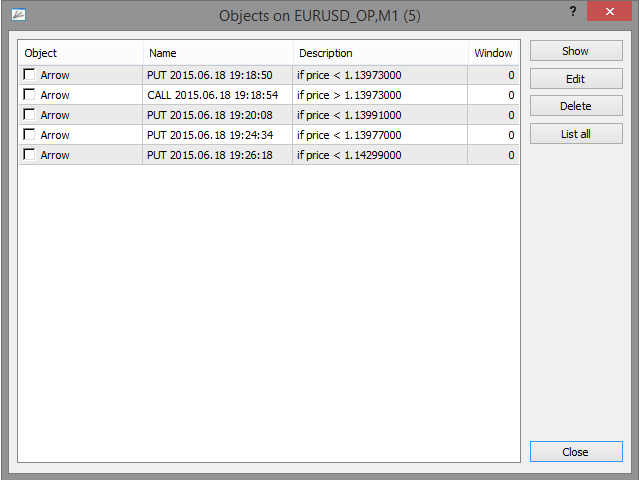Tick checkbox for PUT 2015.06.18 19:20:08 arrow
Image resolution: width=640 pixels, height=480 pixels.
point(29,114)
